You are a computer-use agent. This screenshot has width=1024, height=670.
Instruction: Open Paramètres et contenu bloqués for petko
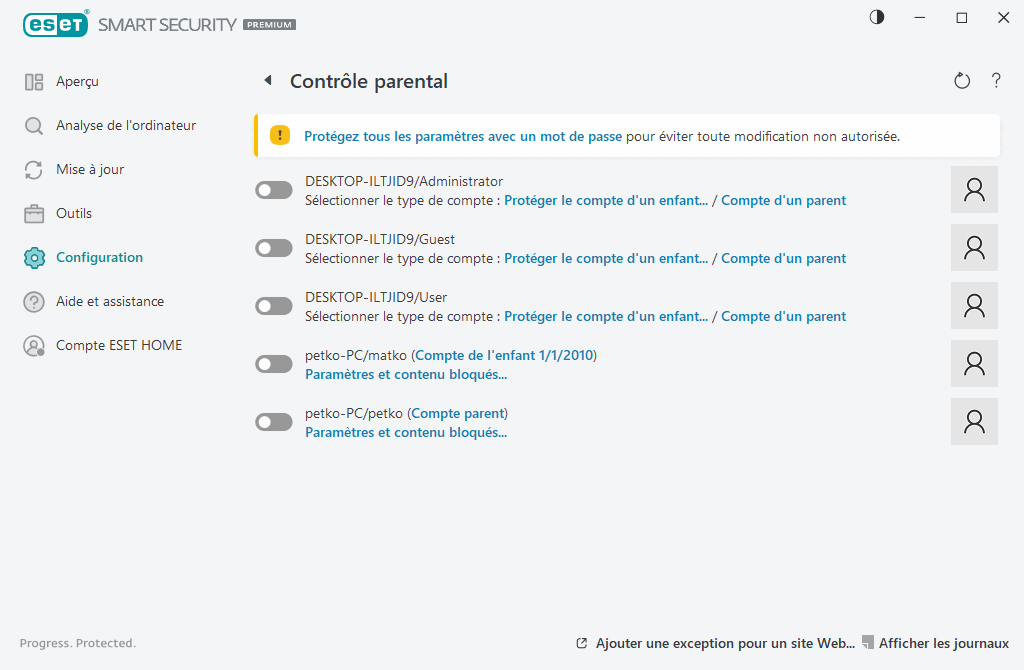point(405,433)
